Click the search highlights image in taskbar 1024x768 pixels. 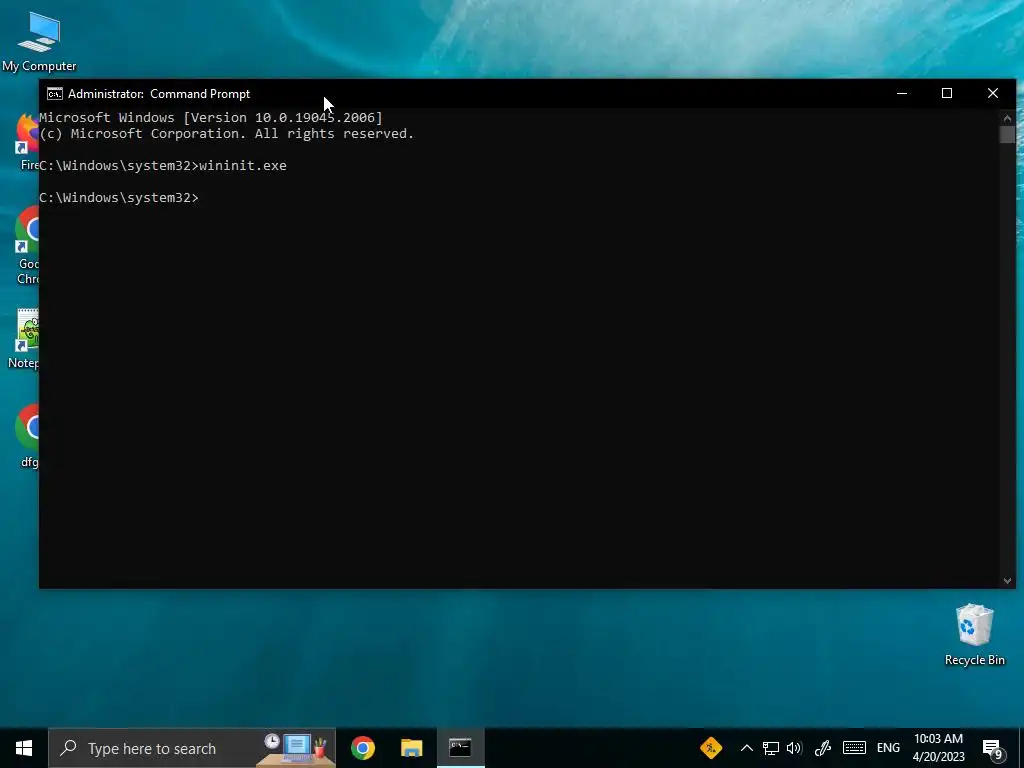click(x=295, y=748)
